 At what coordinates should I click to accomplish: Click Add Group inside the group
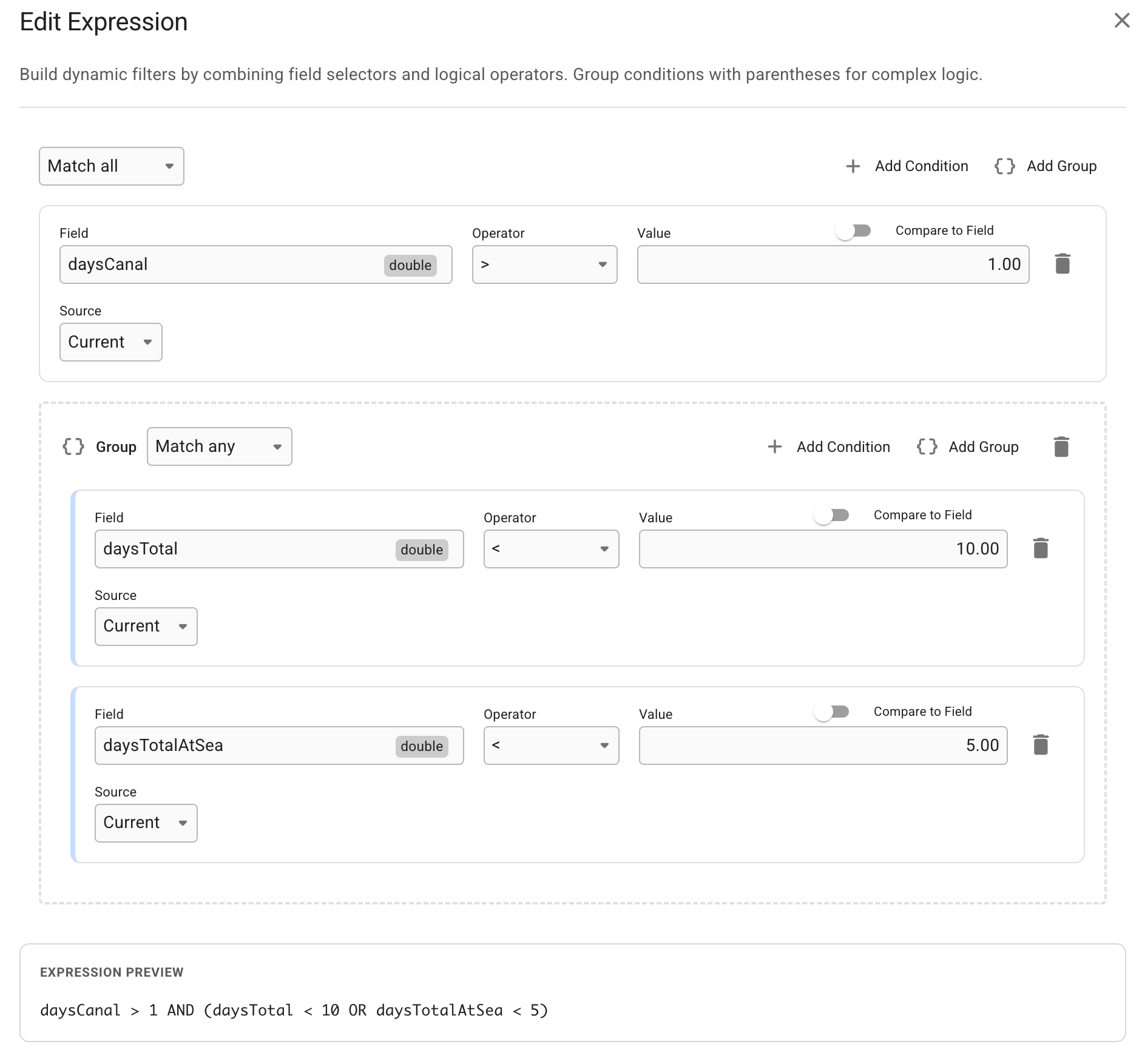(x=968, y=447)
